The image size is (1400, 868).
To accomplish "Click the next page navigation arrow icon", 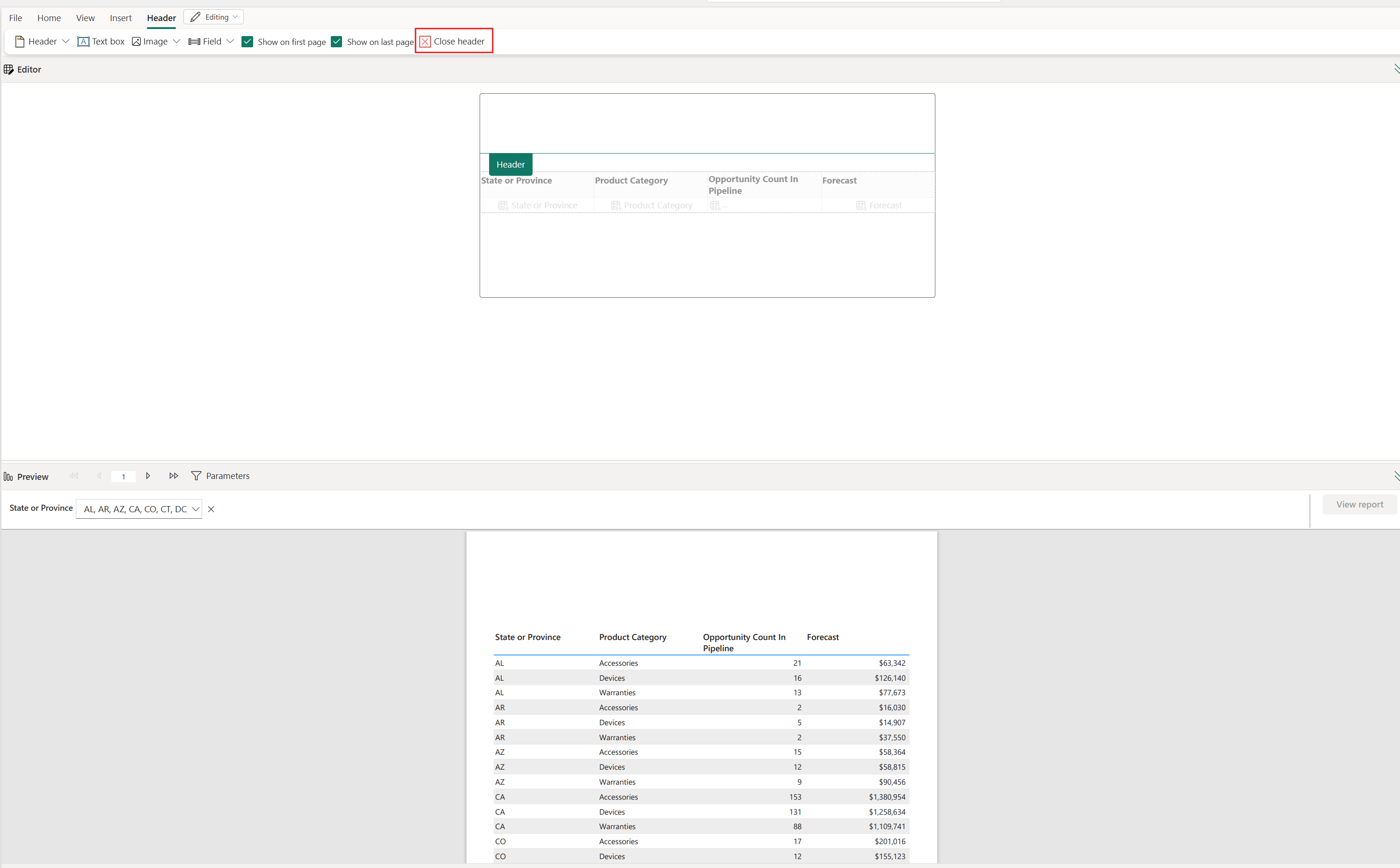I will [x=148, y=476].
